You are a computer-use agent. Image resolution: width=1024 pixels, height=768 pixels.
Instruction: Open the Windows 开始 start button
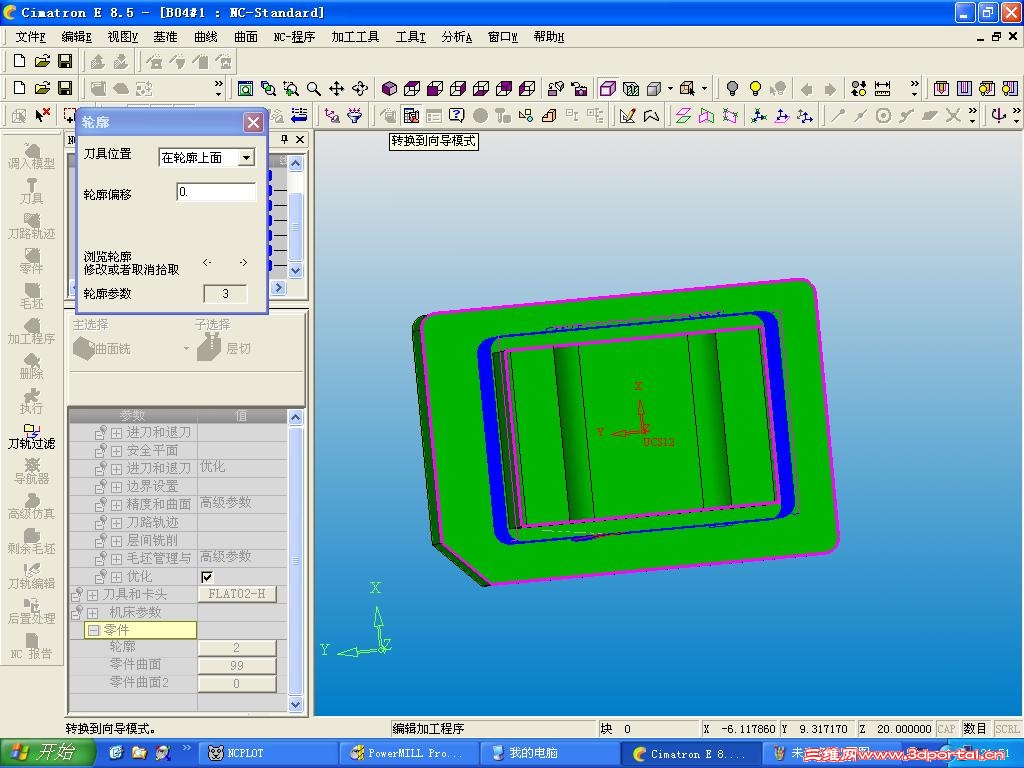tap(46, 752)
